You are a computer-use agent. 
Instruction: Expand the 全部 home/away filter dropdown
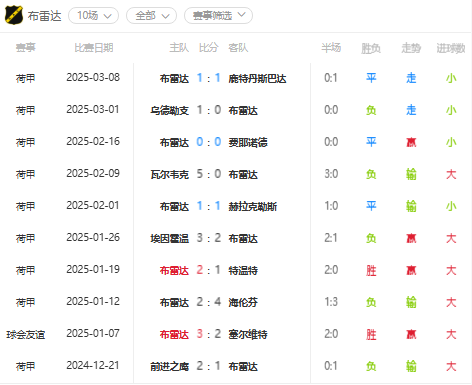pos(152,16)
